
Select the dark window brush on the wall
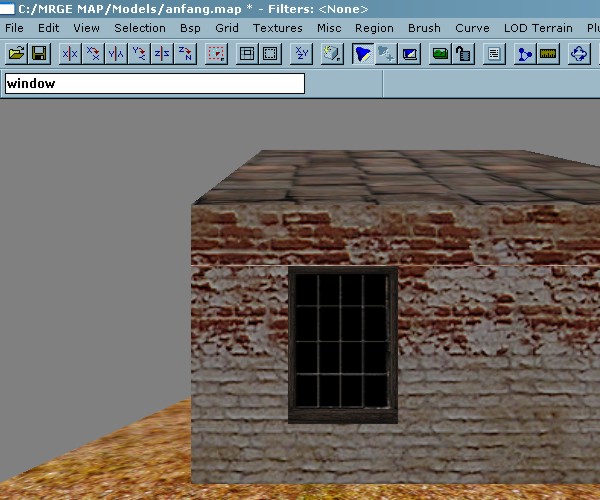coord(343,345)
